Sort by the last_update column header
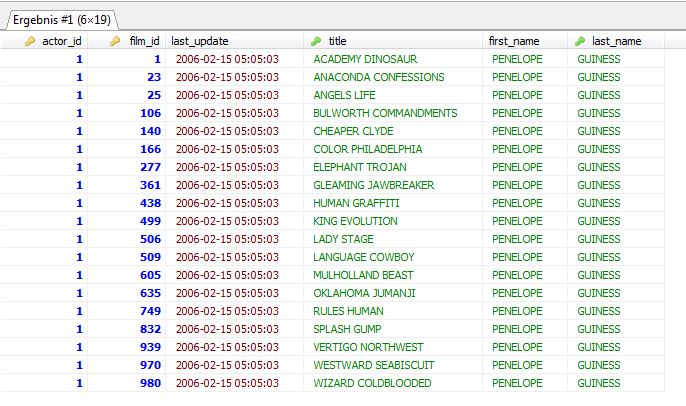 [200, 41]
